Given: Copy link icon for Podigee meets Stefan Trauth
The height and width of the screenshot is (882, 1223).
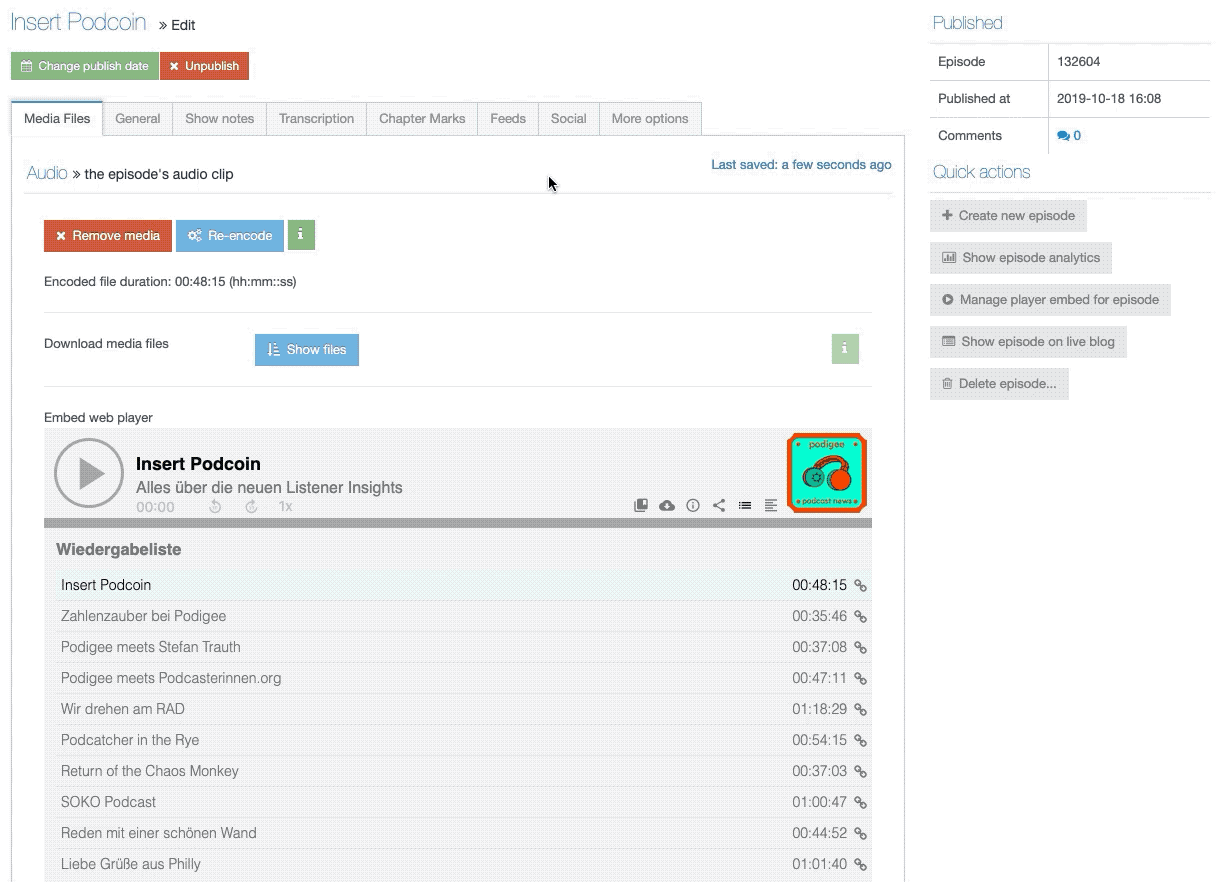Looking at the screenshot, I should point(860,648).
